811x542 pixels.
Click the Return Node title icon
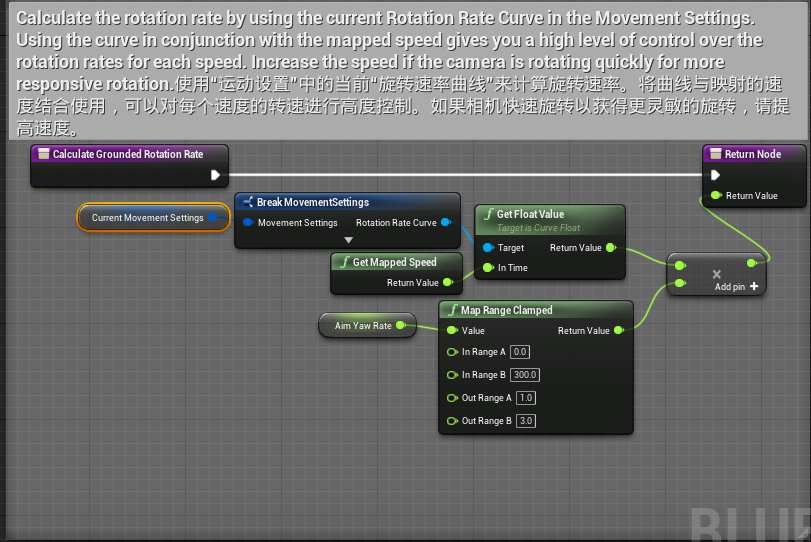[714, 154]
